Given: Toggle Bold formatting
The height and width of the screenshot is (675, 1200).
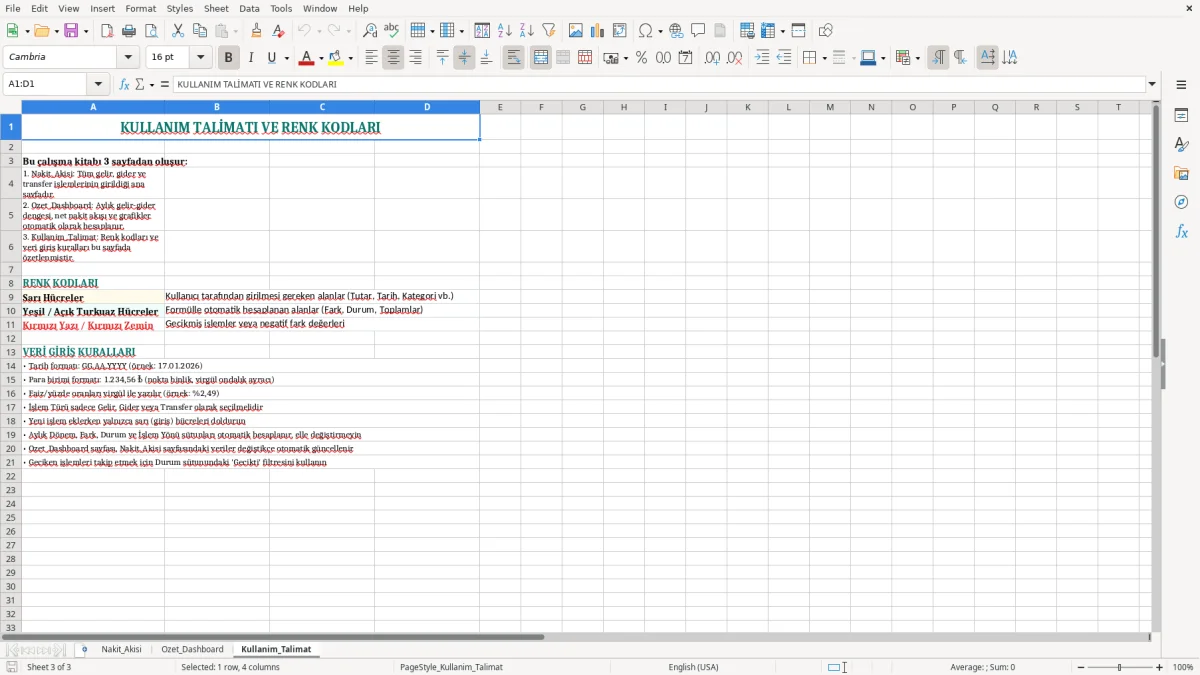Looking at the screenshot, I should coord(228,58).
